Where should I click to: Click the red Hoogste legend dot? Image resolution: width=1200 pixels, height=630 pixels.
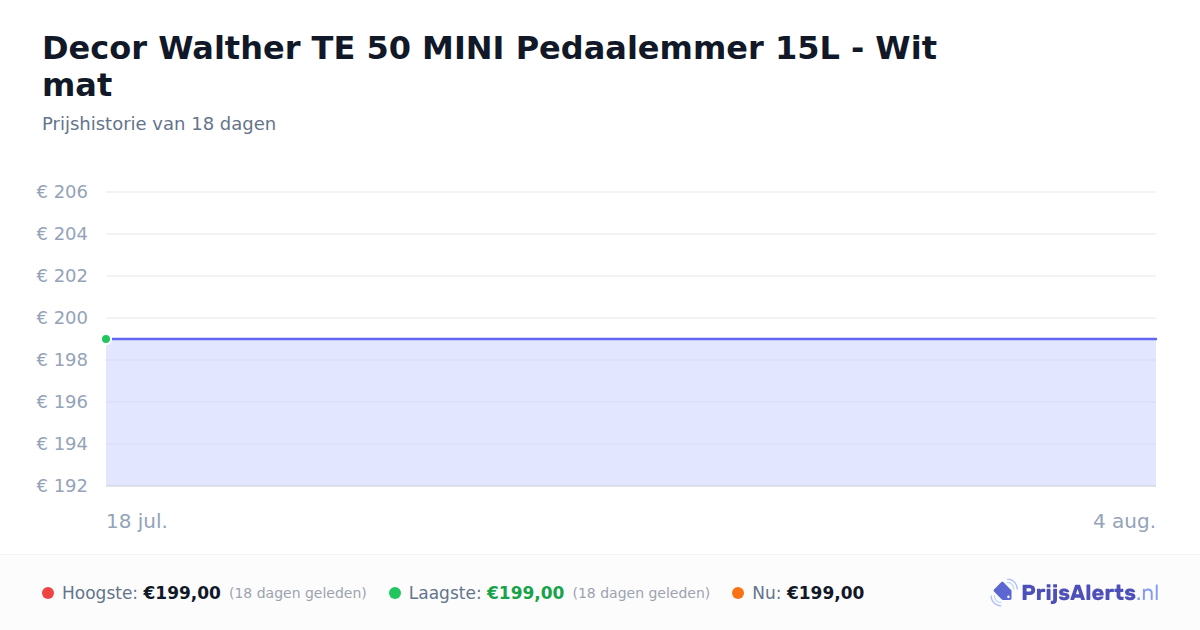[x=48, y=593]
